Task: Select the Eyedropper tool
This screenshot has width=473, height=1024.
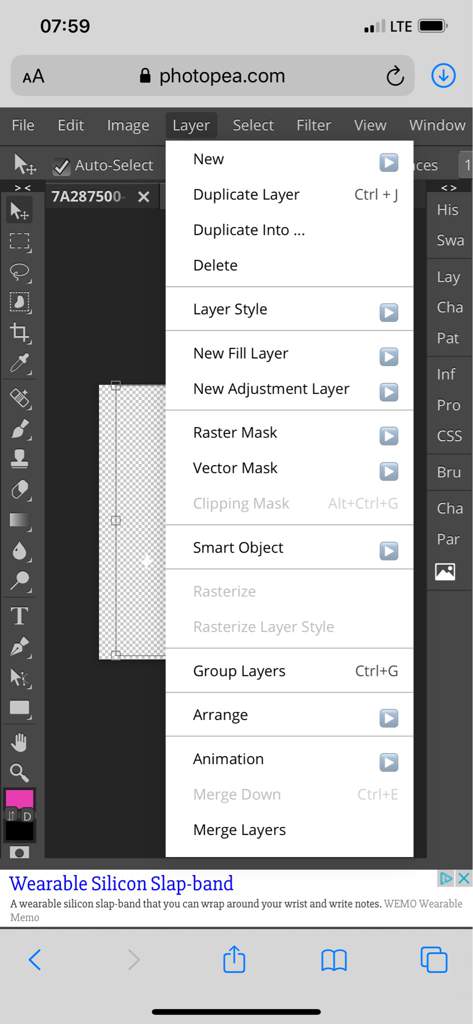Action: (x=20, y=364)
